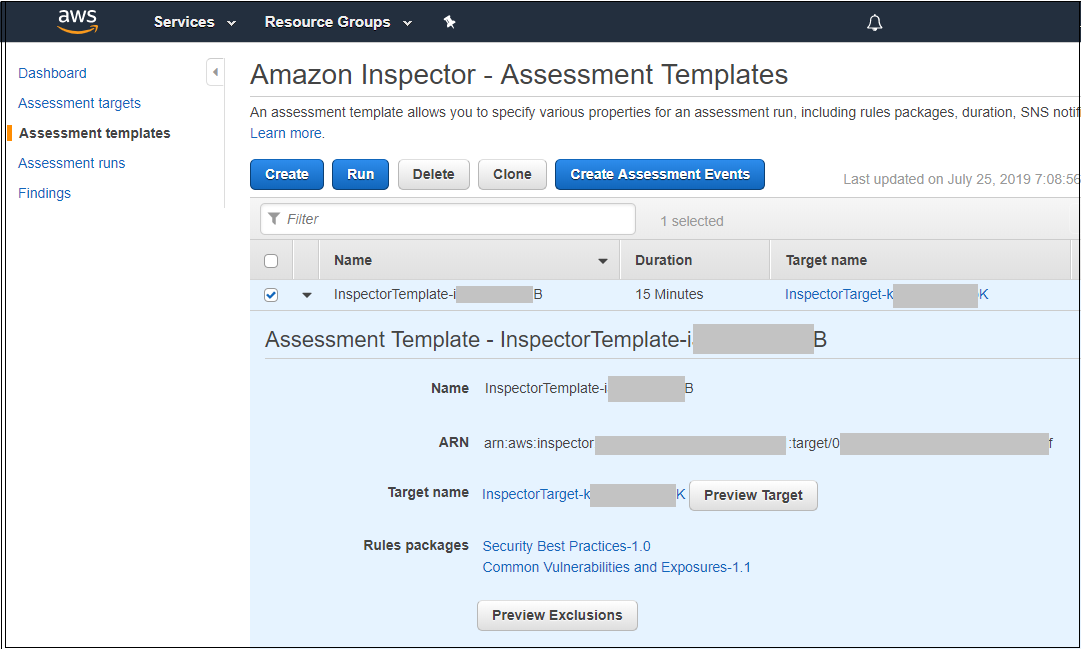Sort by the Name column arrow
This screenshot has width=1081, height=649.
pos(603,261)
